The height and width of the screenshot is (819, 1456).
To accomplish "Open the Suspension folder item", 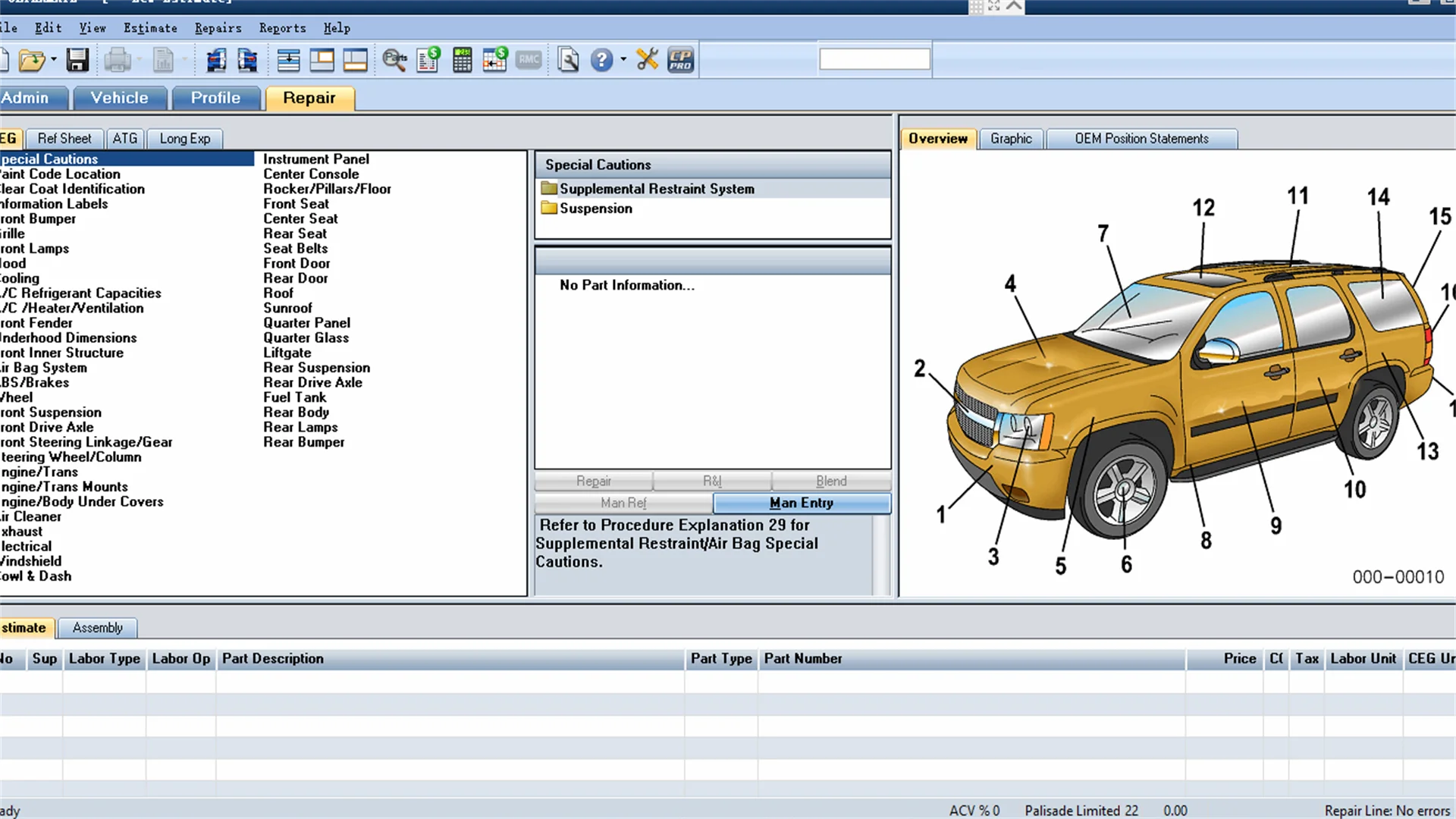I will [595, 209].
